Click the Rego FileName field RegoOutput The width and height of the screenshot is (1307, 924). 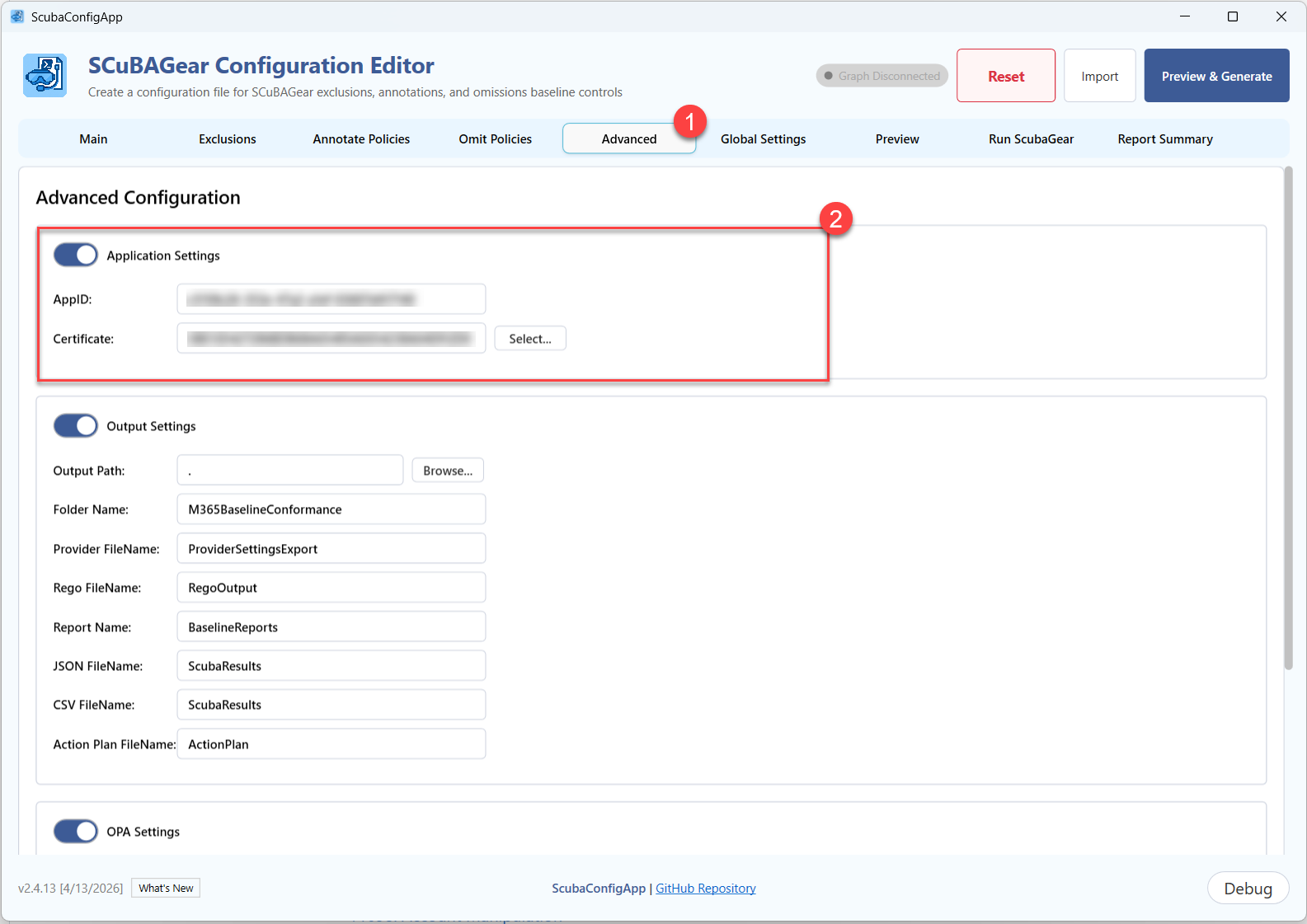point(331,588)
